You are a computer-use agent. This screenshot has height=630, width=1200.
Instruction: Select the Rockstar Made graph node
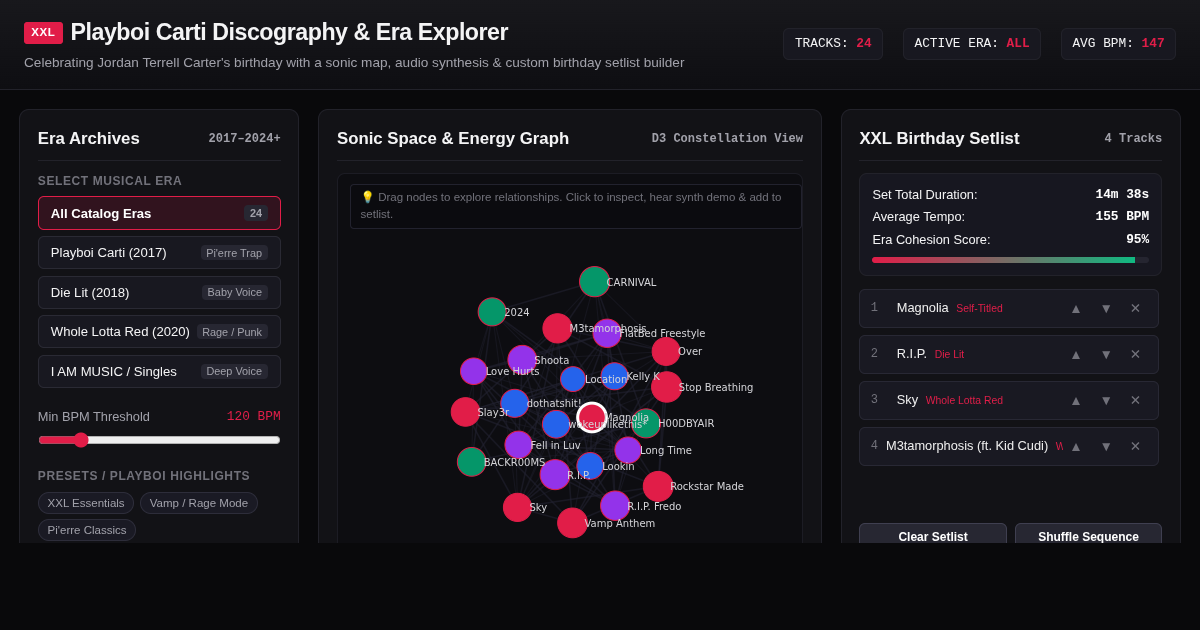pos(658,486)
